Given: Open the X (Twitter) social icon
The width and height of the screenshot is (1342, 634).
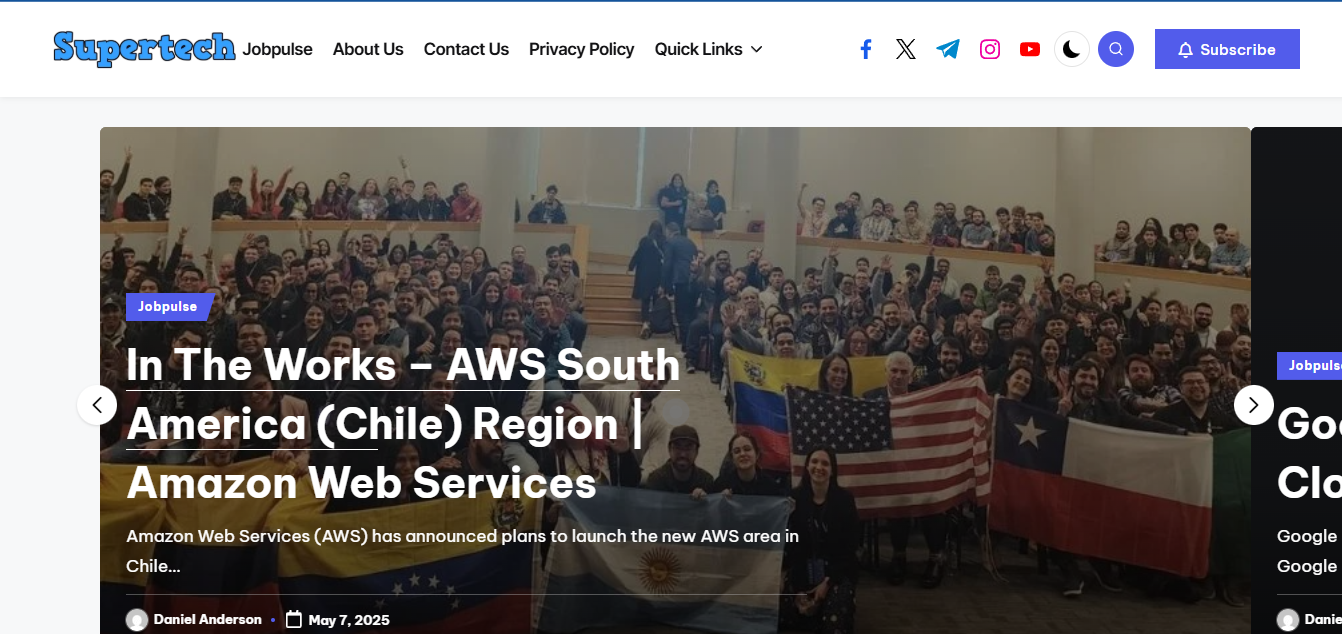Looking at the screenshot, I should coord(906,49).
